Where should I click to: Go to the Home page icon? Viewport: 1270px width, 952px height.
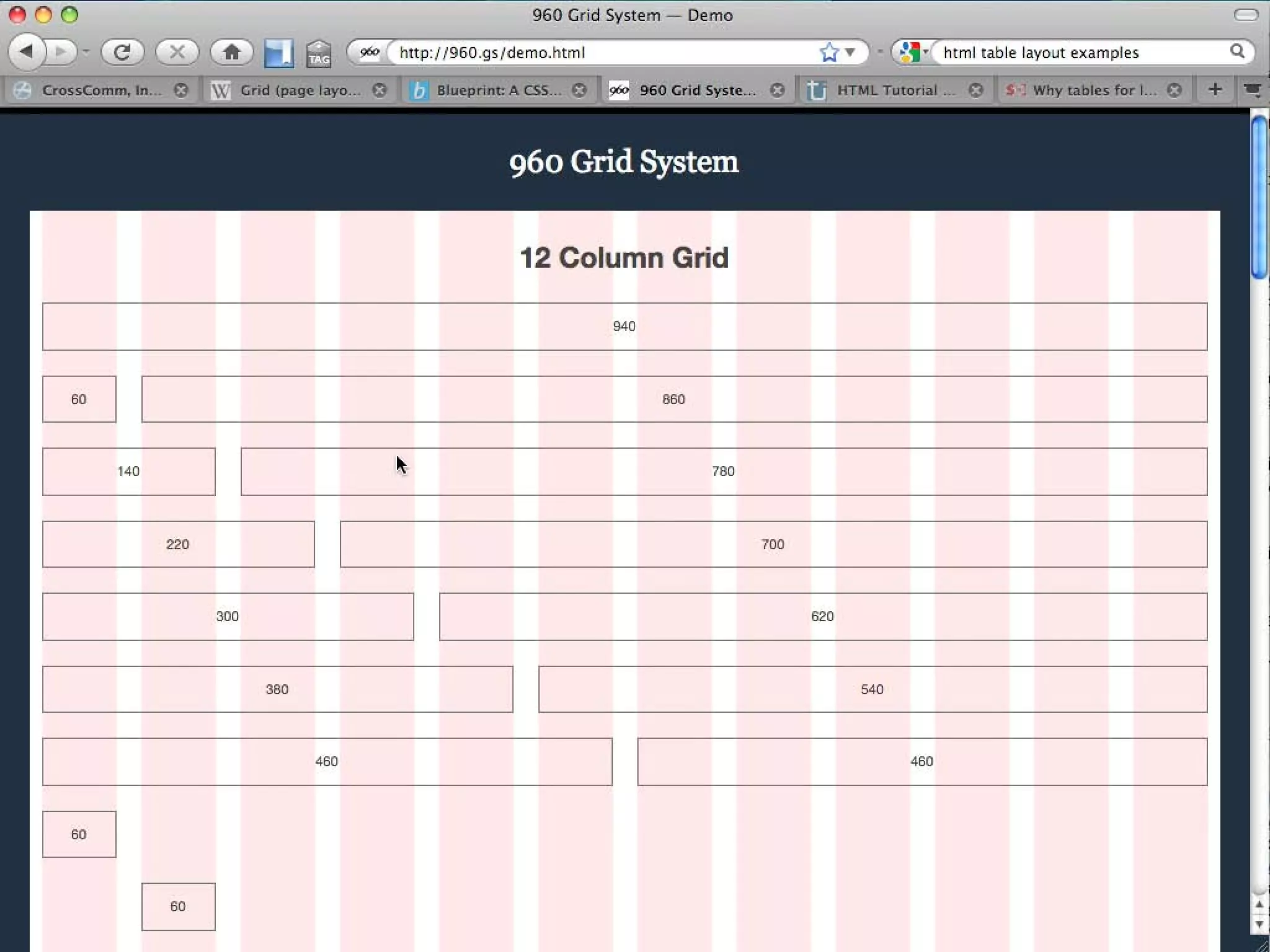(231, 52)
